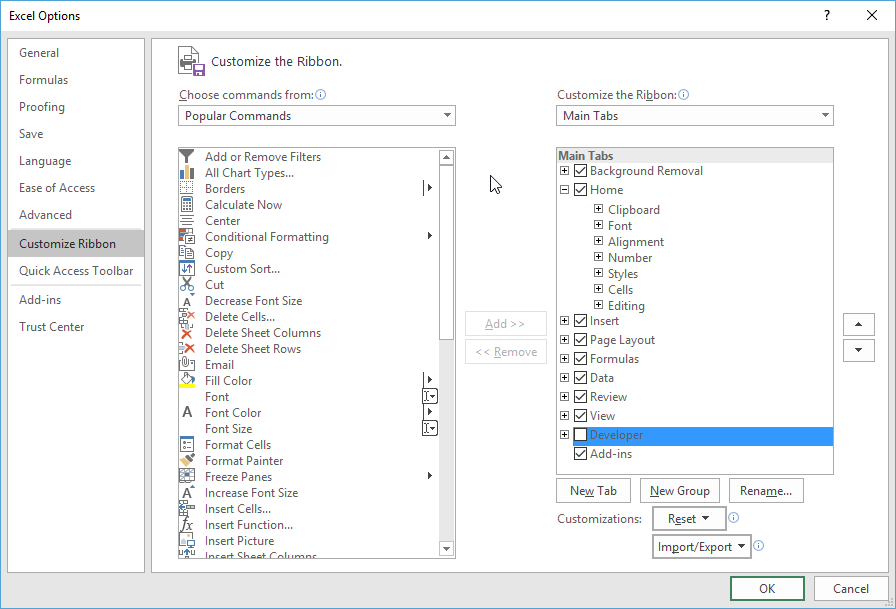The width and height of the screenshot is (896, 609).
Task: Click the Custom Sort icon
Action: 186,269
